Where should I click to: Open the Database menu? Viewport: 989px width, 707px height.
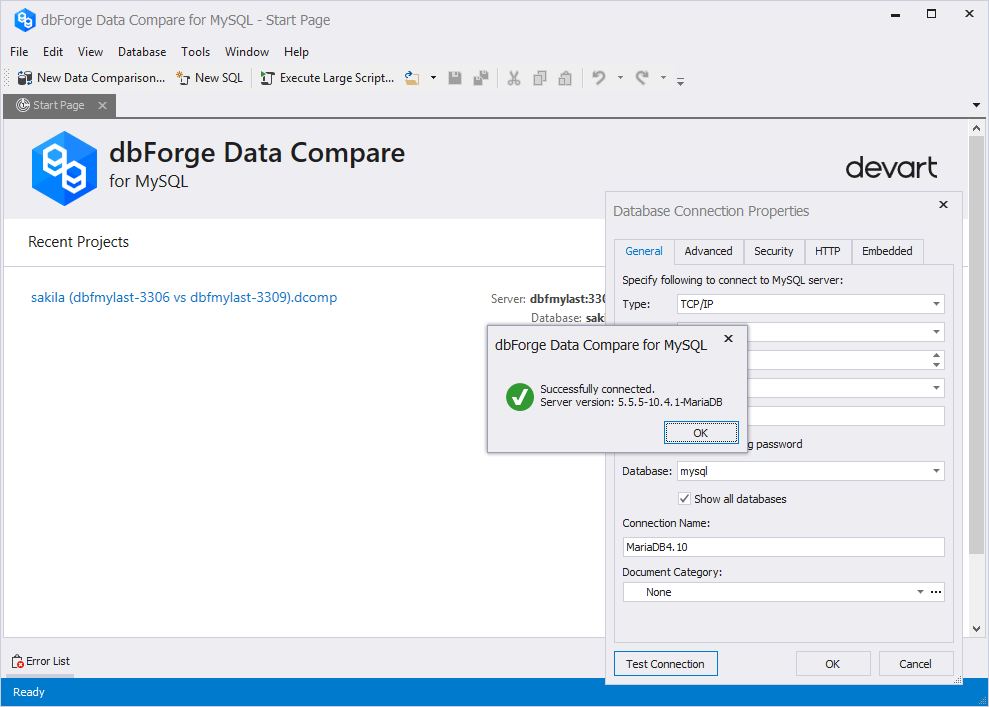tap(142, 52)
